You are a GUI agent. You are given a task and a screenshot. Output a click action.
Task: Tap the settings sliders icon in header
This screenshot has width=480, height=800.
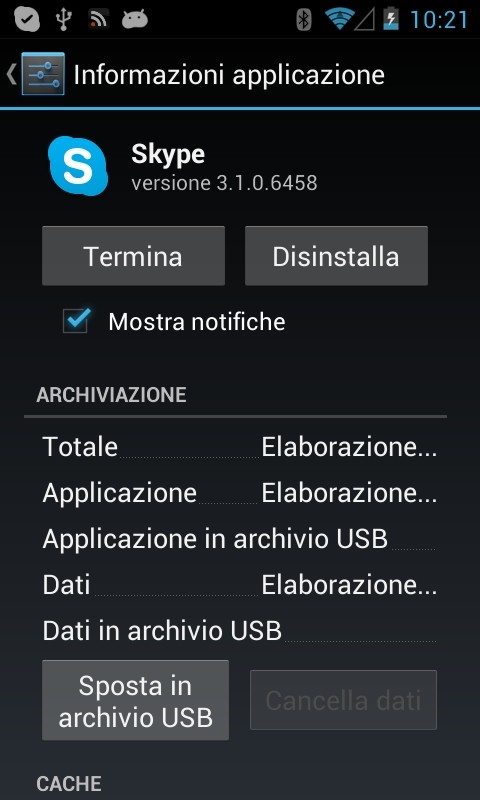pyautogui.click(x=43, y=74)
